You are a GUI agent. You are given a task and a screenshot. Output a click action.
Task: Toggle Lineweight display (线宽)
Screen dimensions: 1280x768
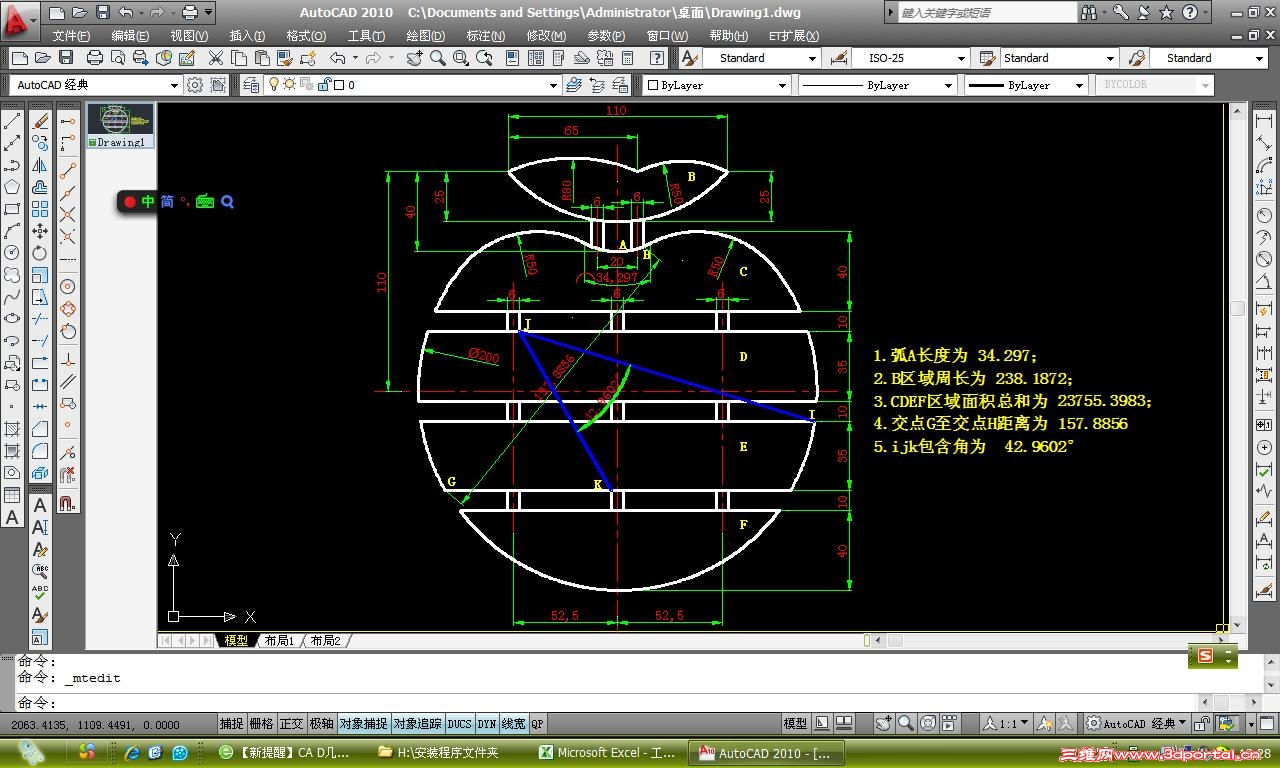tap(513, 724)
